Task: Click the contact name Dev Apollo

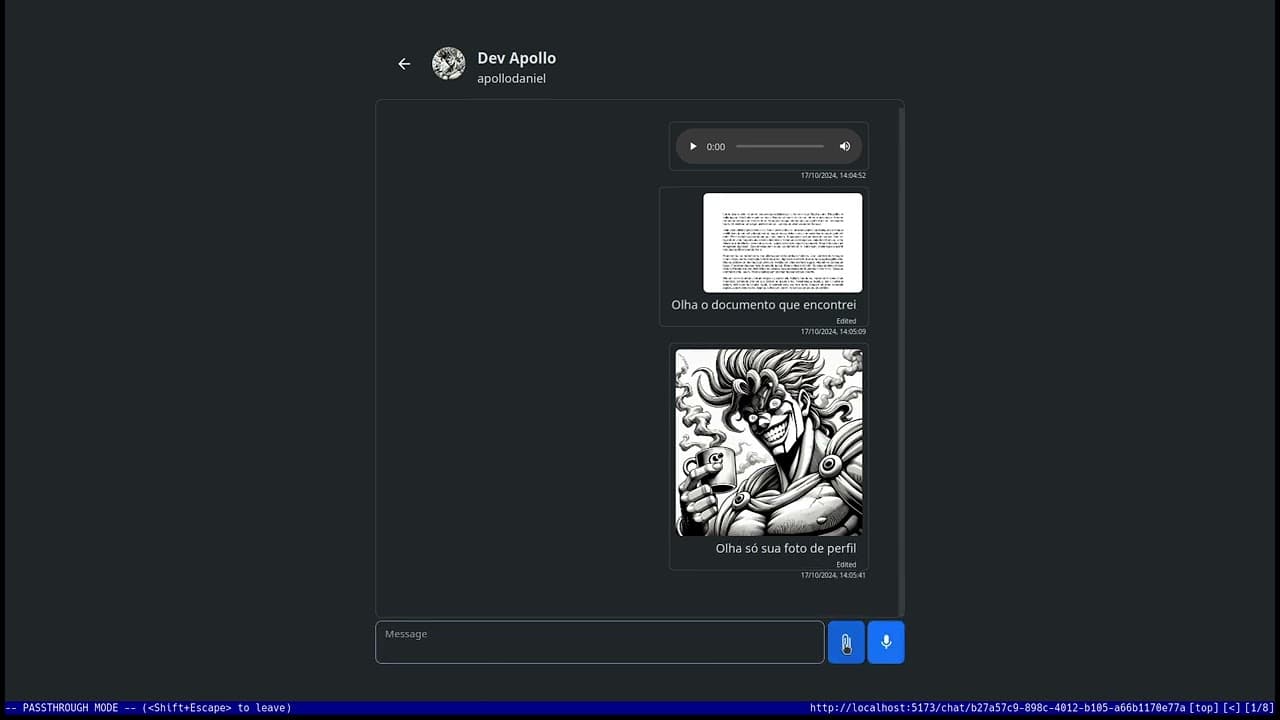Action: point(516,58)
